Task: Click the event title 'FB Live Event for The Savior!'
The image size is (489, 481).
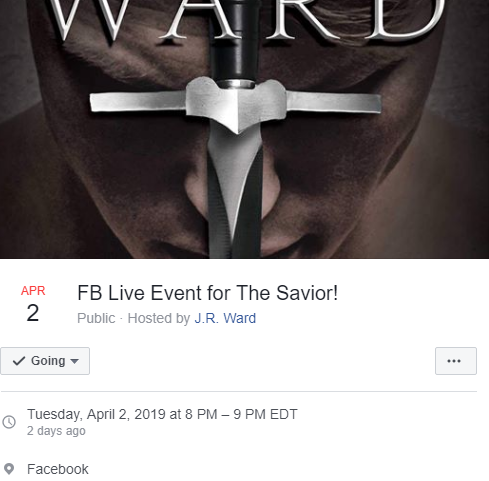Action: (x=208, y=293)
